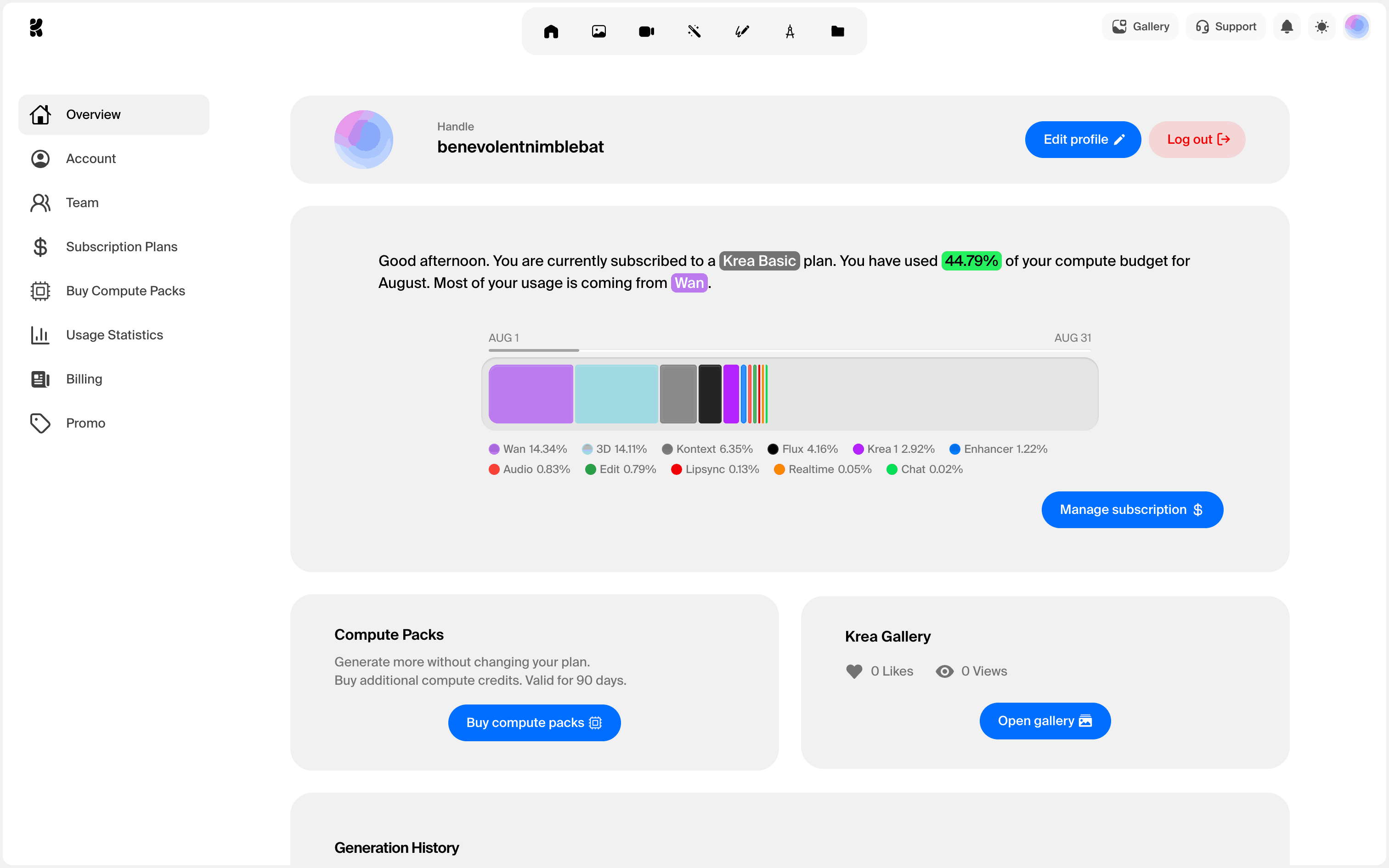Open the Home icon in top toolbar
Screen dimensions: 1389x868
(x=550, y=32)
